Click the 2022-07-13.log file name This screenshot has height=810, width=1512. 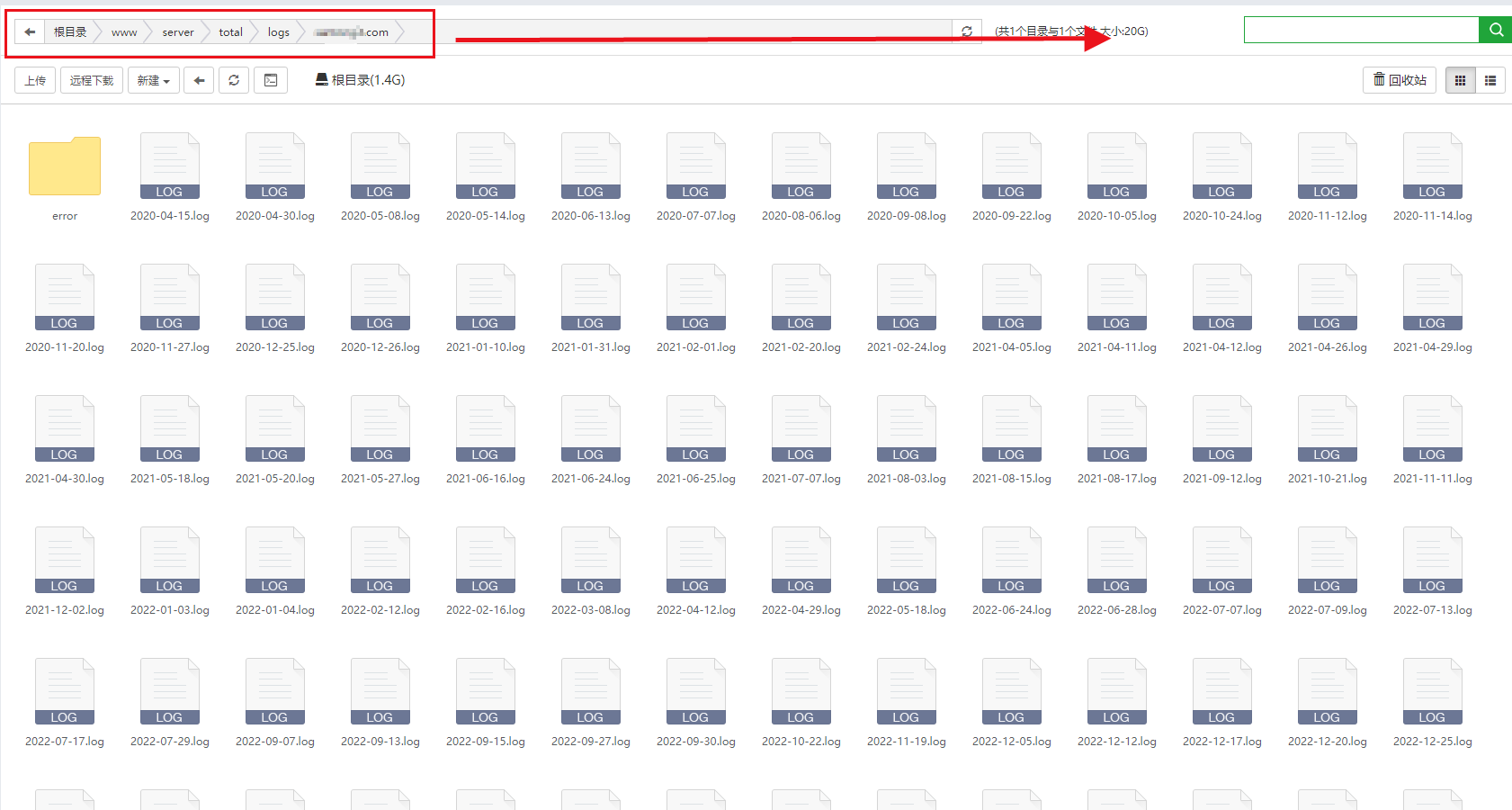(1433, 610)
